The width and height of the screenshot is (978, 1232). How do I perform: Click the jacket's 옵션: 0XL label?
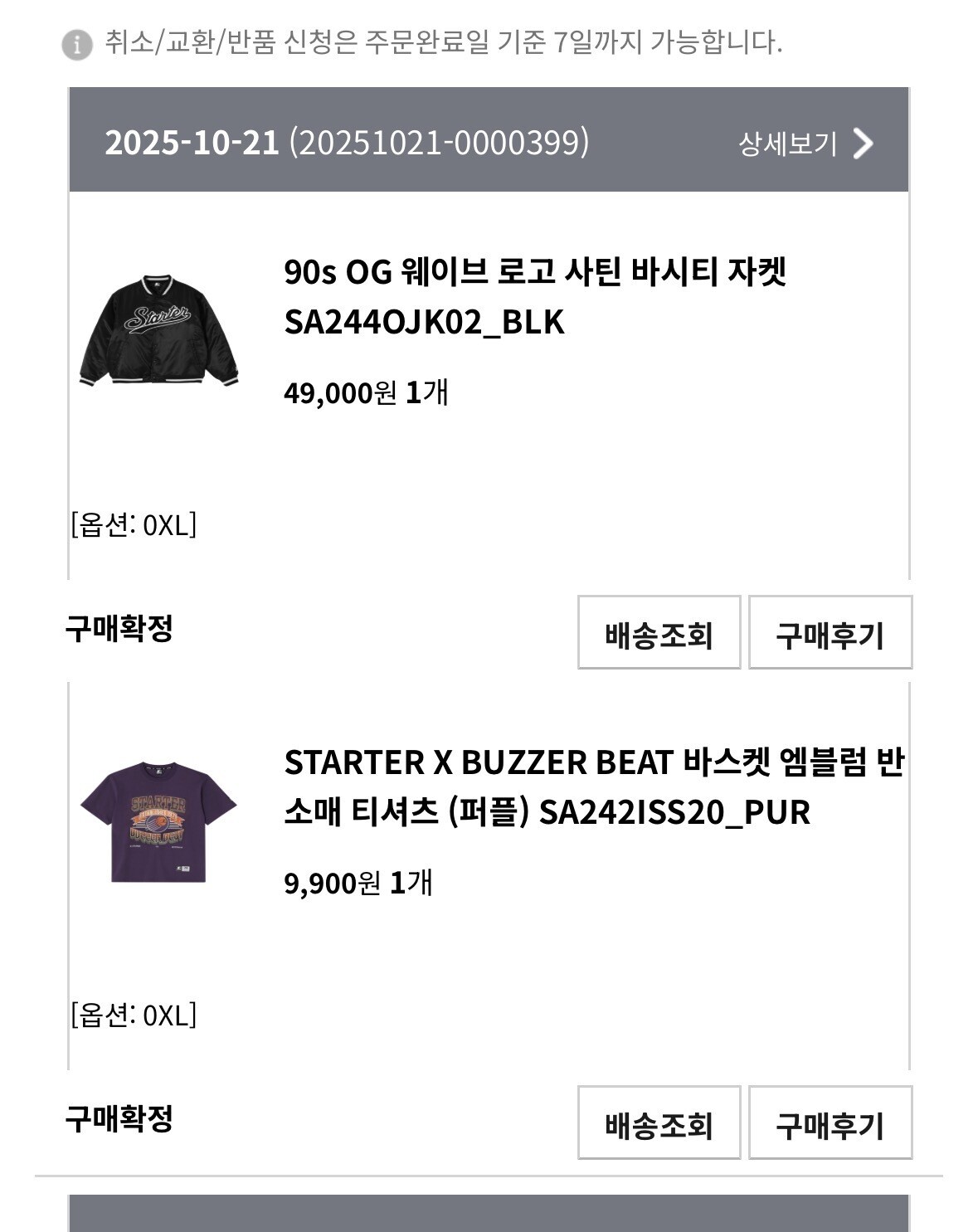(134, 524)
